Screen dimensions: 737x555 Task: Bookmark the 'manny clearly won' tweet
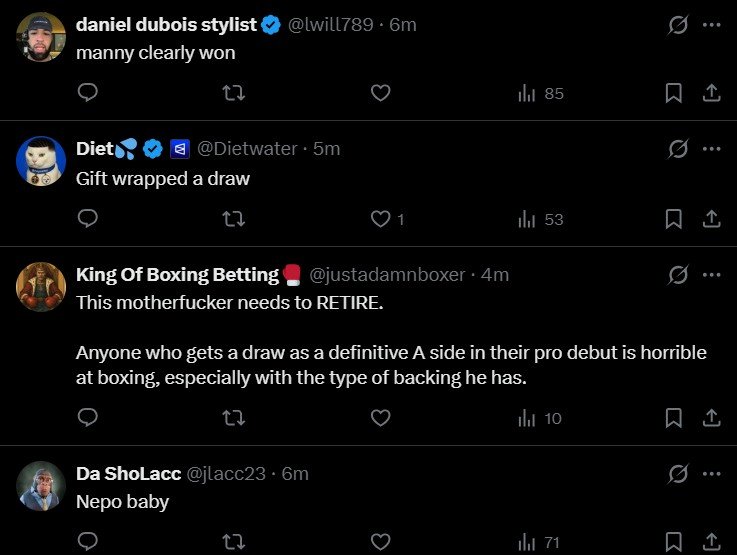point(674,93)
